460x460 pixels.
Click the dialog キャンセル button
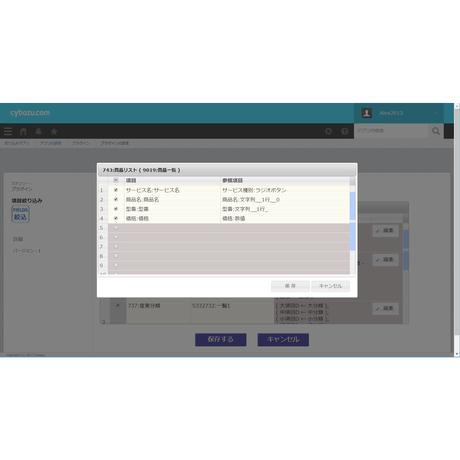point(330,286)
